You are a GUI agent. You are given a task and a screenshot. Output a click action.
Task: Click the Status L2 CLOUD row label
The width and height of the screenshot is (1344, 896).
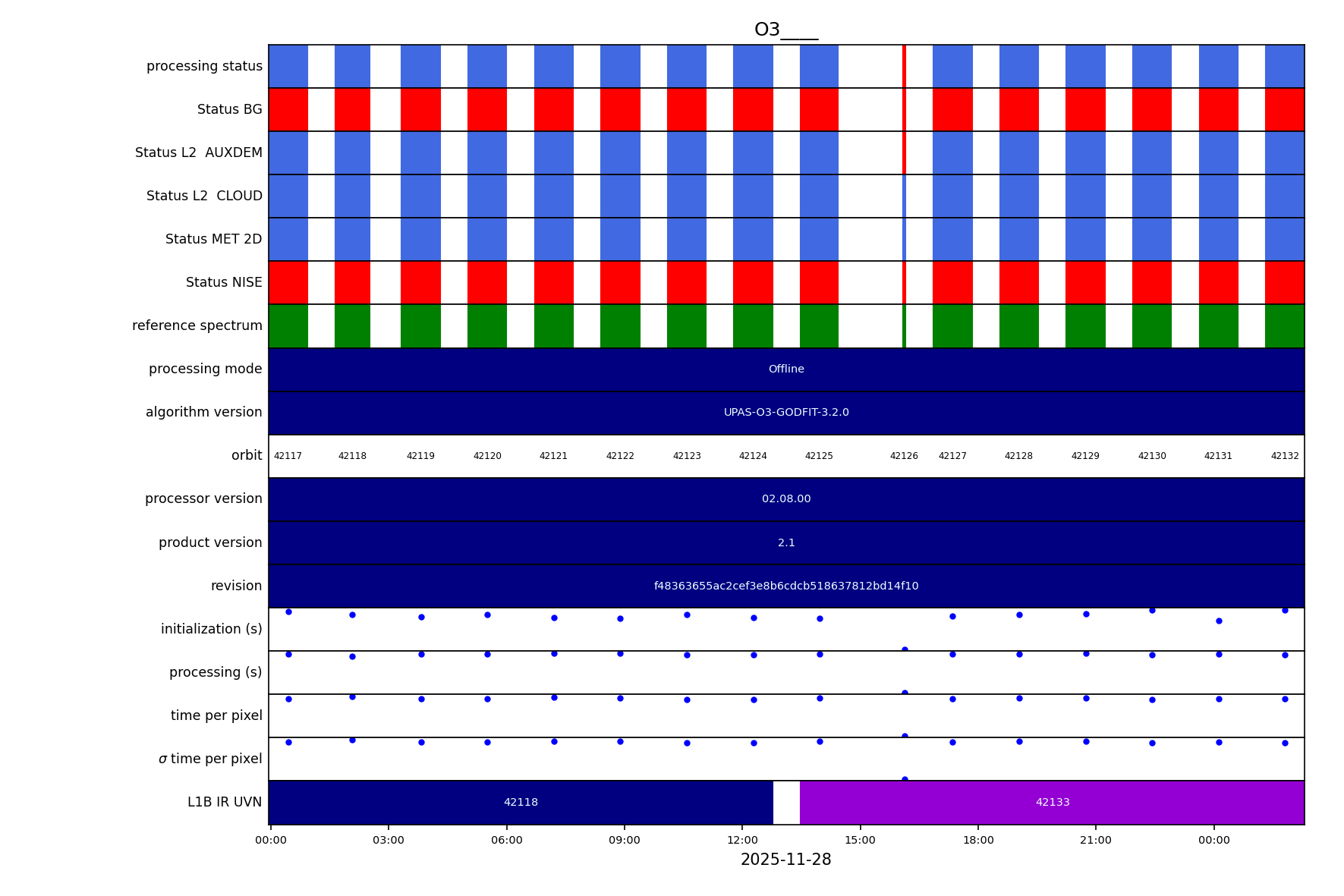(x=204, y=196)
